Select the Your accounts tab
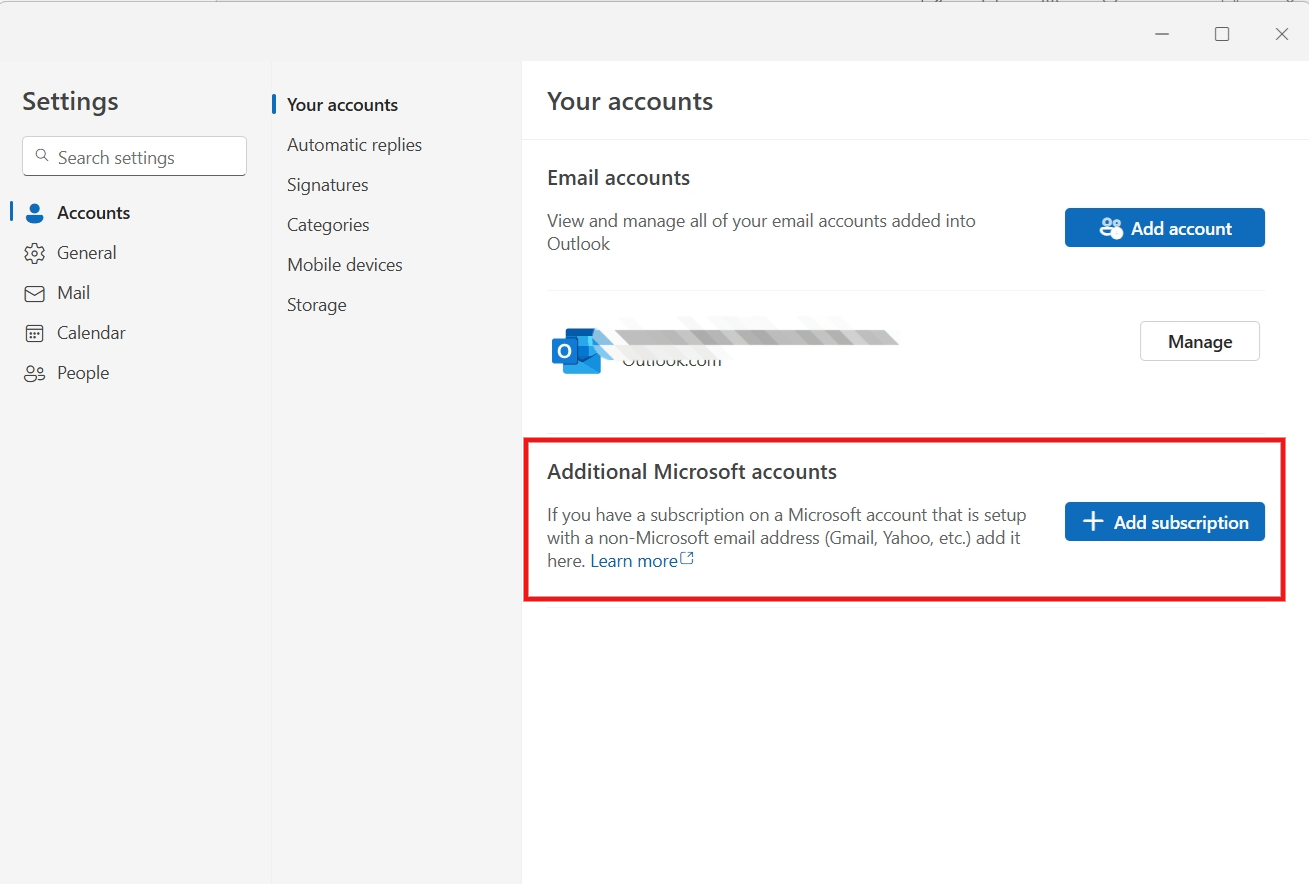The width and height of the screenshot is (1310, 885). tap(342, 104)
